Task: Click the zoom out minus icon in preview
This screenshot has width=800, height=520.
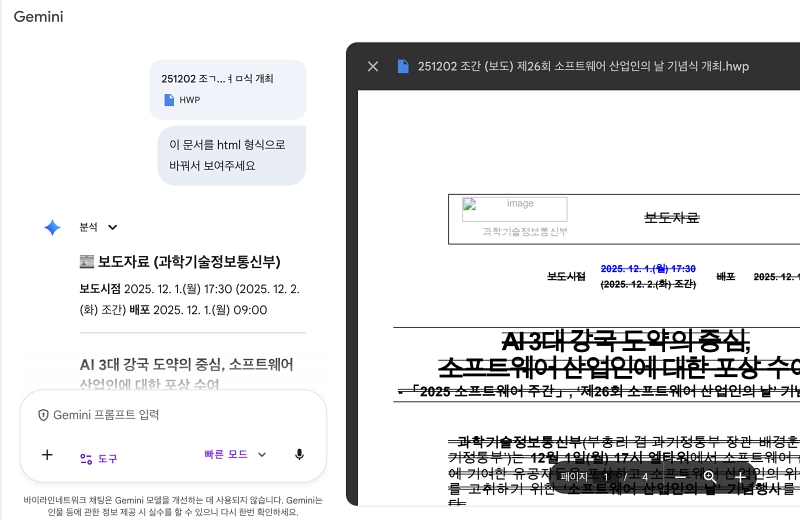Action: pos(679,477)
